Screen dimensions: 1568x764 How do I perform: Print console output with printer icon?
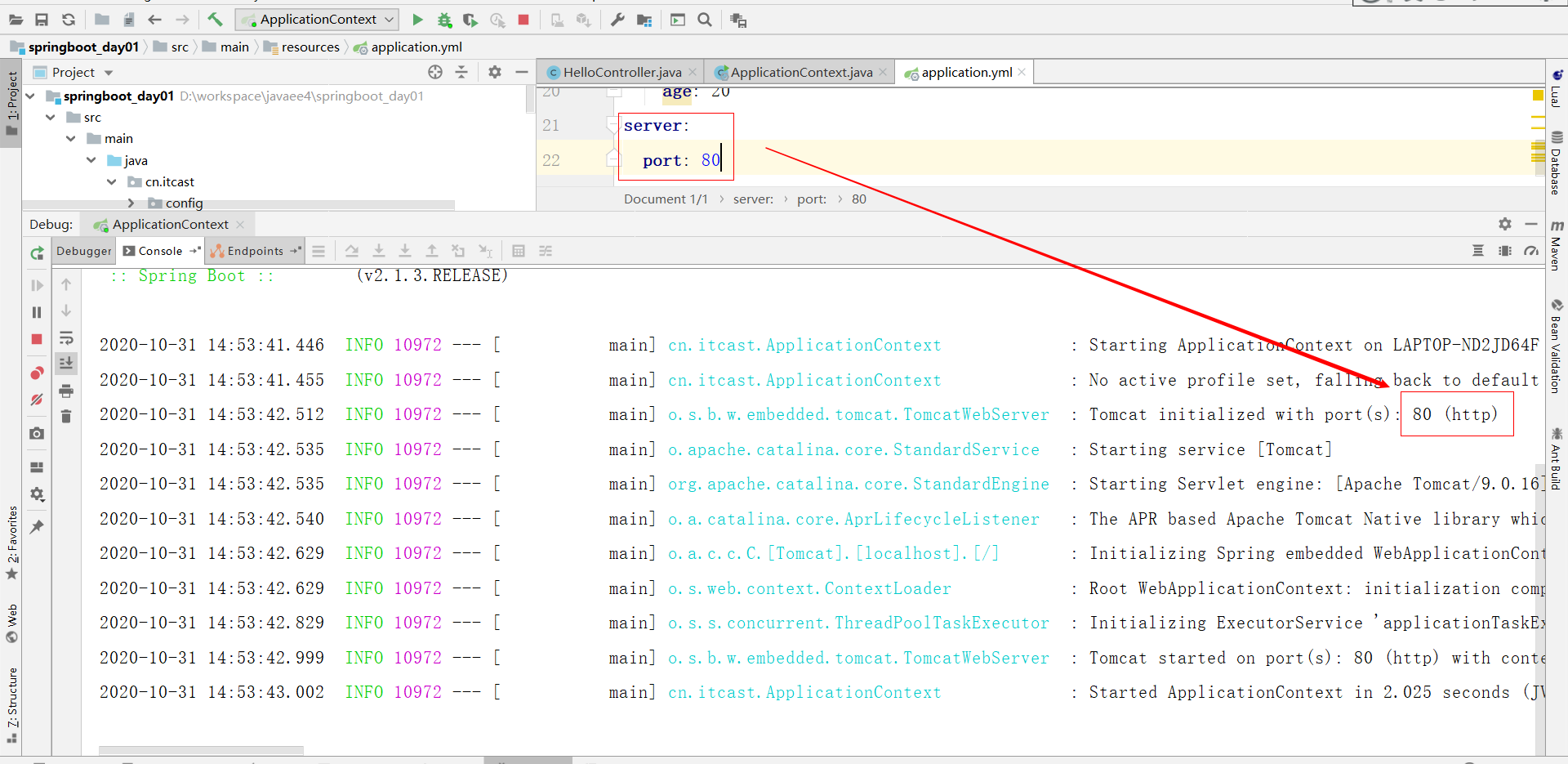click(67, 391)
